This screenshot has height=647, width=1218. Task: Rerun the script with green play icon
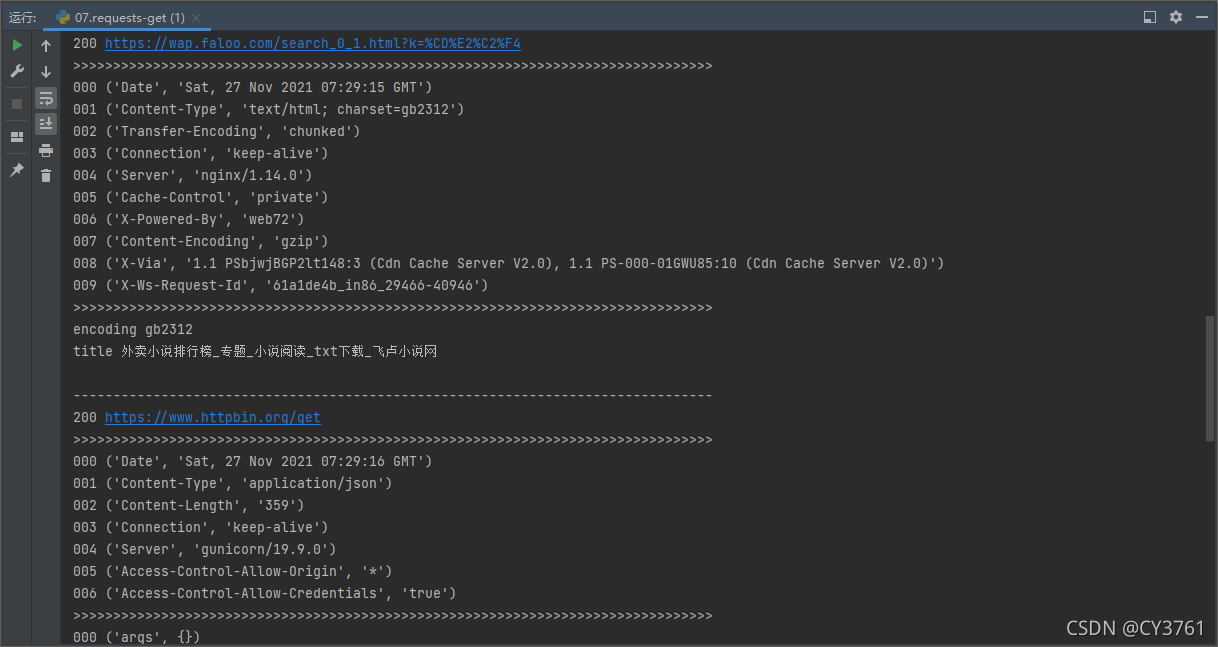17,45
